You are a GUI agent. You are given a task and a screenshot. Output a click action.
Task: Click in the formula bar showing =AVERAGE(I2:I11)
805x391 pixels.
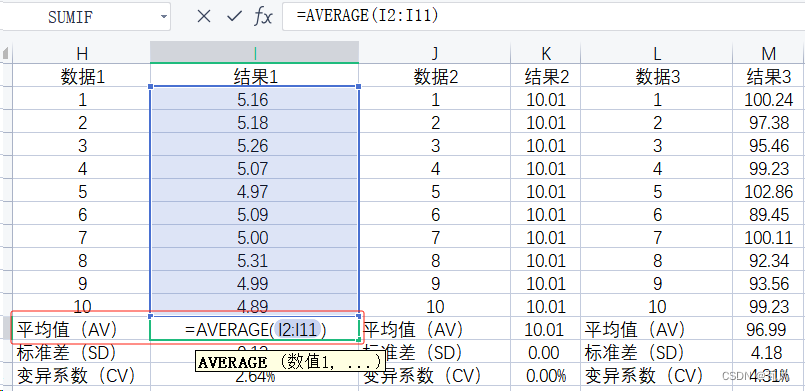click(544, 16)
